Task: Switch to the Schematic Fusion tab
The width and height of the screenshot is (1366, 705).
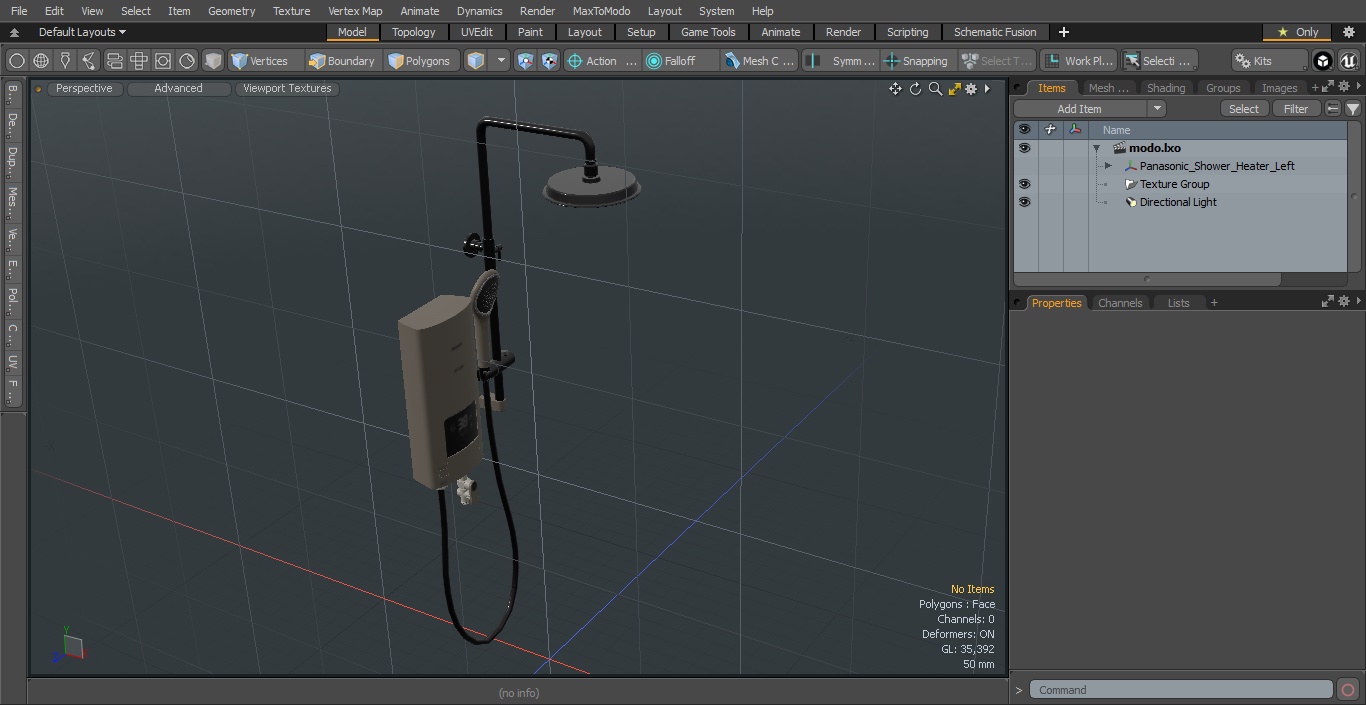Action: [x=995, y=32]
